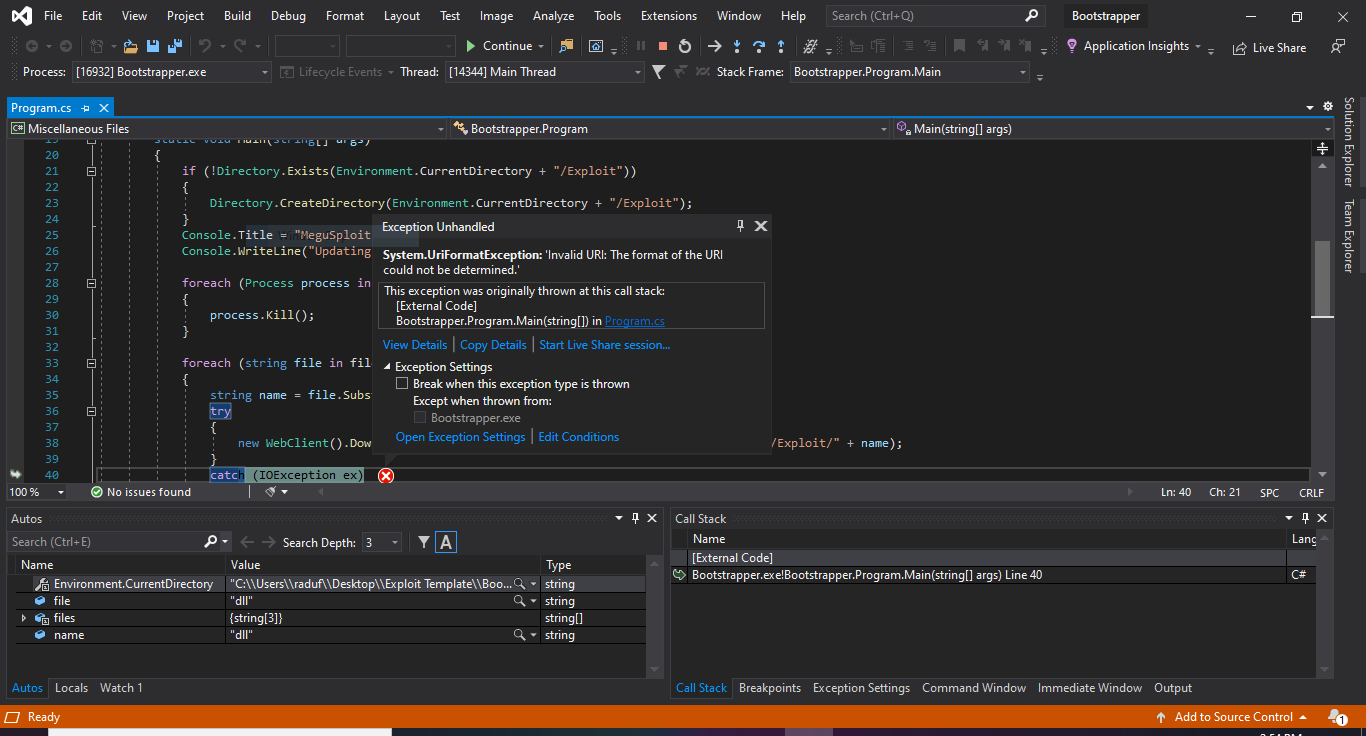1366x736 pixels.
Task: Switch to the Locals tab
Action: click(71, 688)
